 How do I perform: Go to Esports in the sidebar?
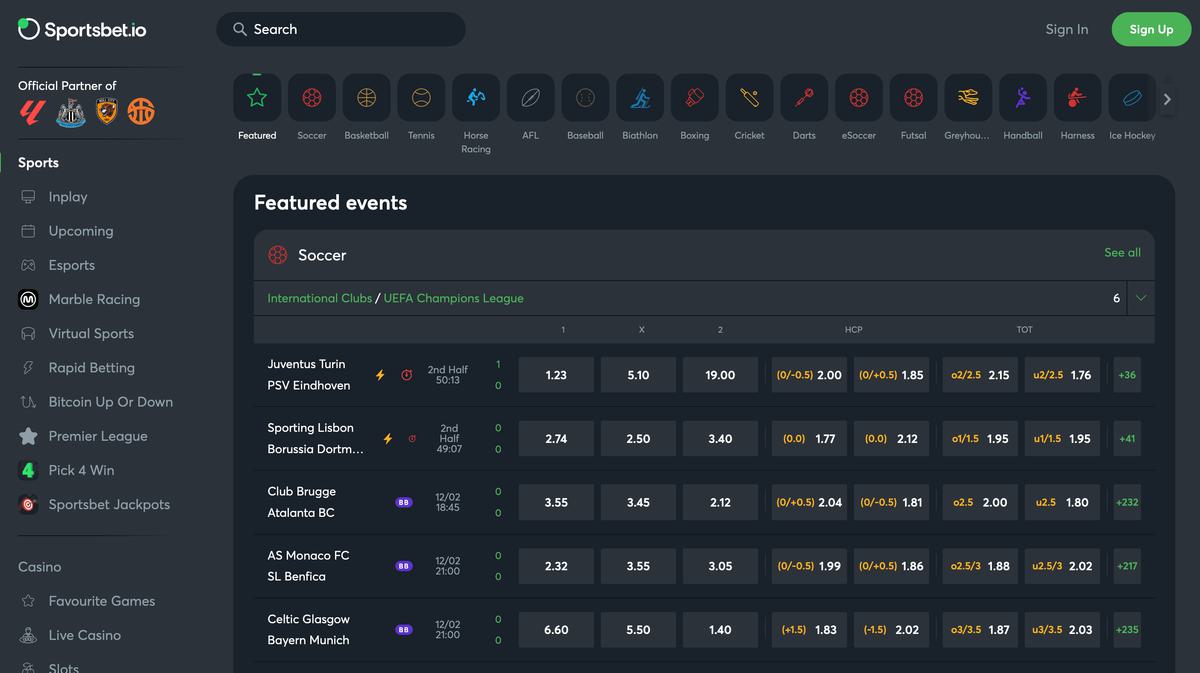72,265
